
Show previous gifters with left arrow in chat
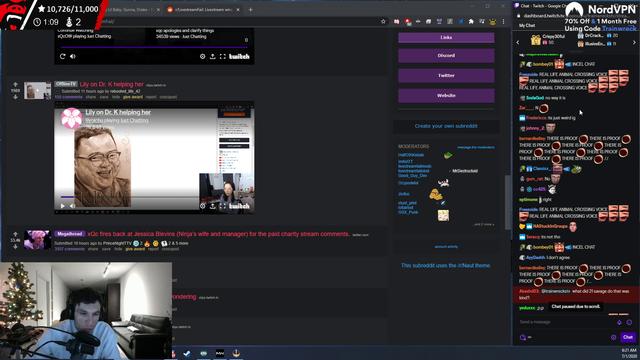coord(518,42)
